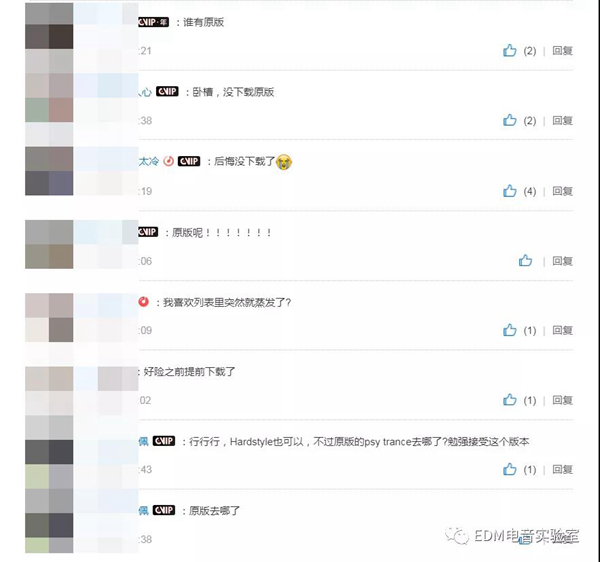Reply to "卧槽，没下载原版" comment
This screenshot has width=600, height=562.
click(562, 121)
